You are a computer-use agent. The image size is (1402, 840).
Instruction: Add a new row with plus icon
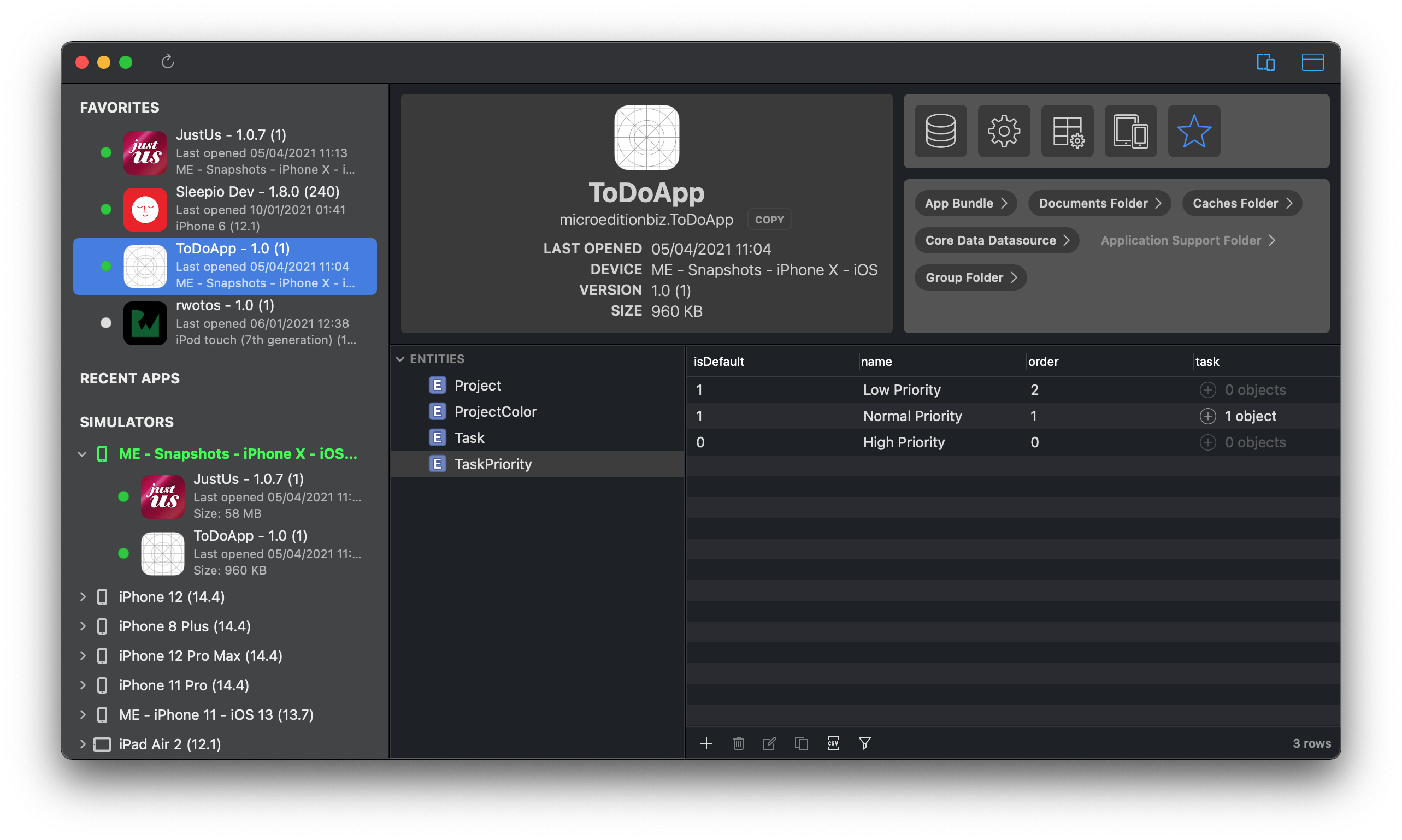(706, 743)
